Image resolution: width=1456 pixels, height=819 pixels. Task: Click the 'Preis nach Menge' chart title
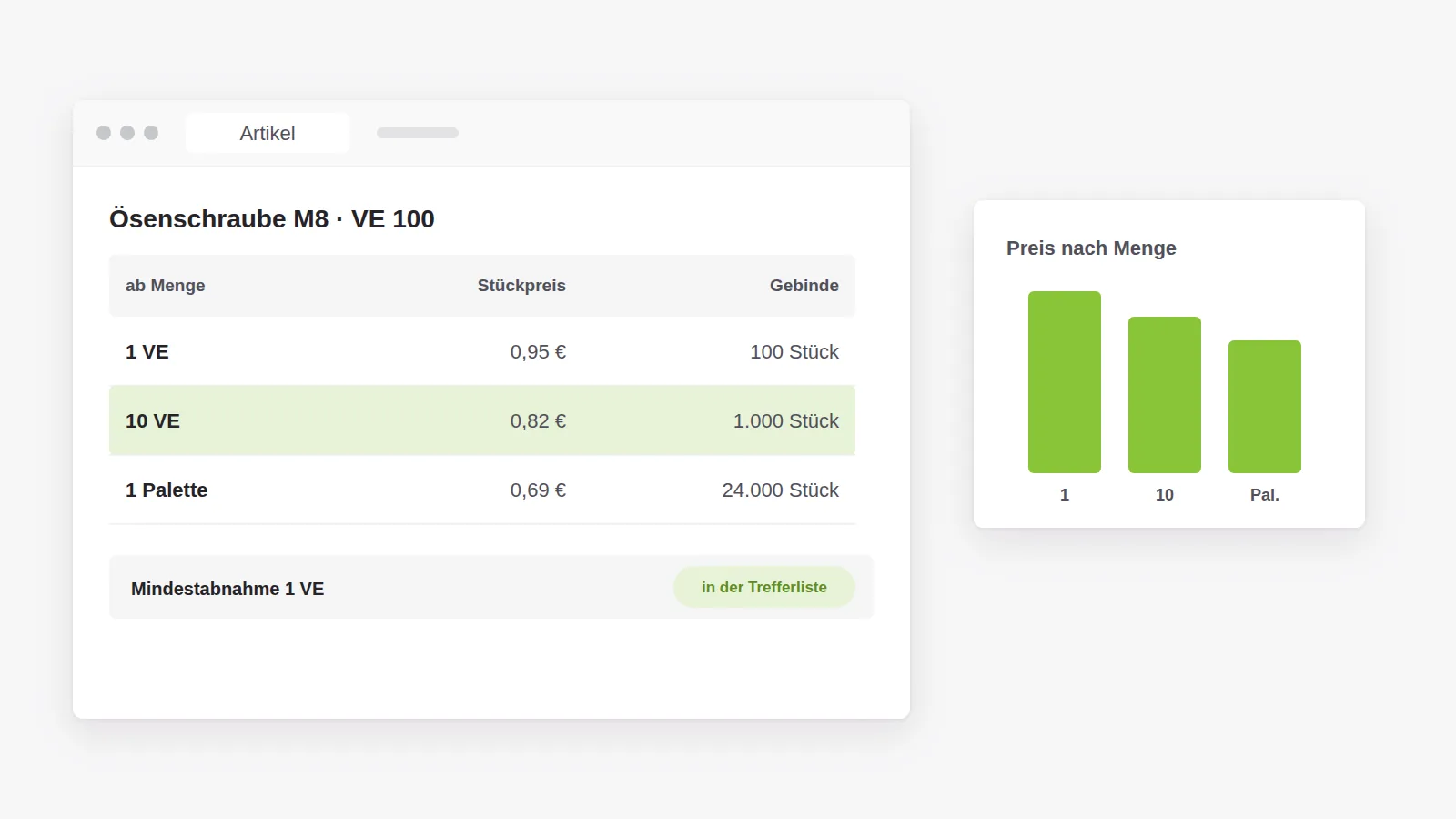[x=1091, y=248]
